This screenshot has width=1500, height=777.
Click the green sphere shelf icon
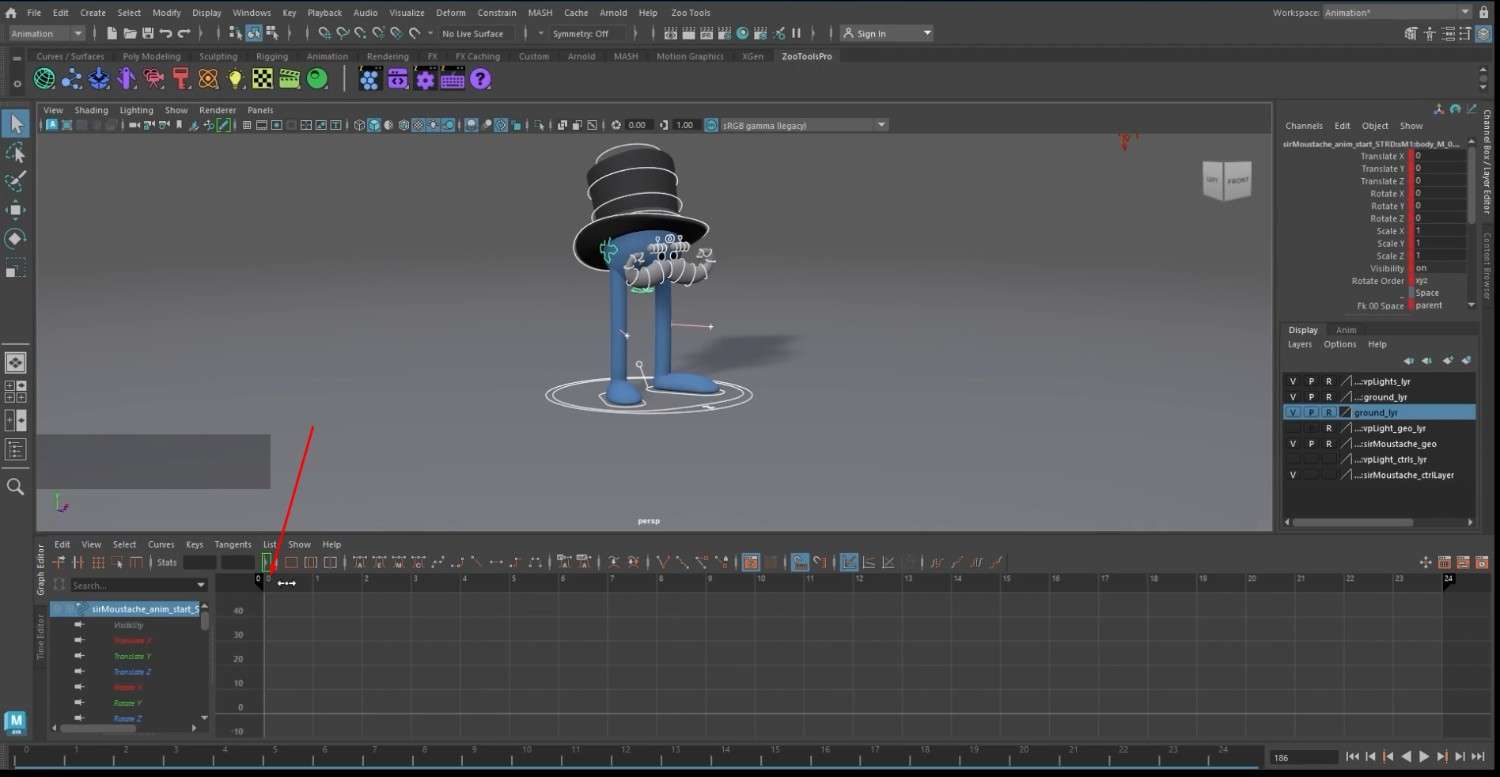[317, 79]
